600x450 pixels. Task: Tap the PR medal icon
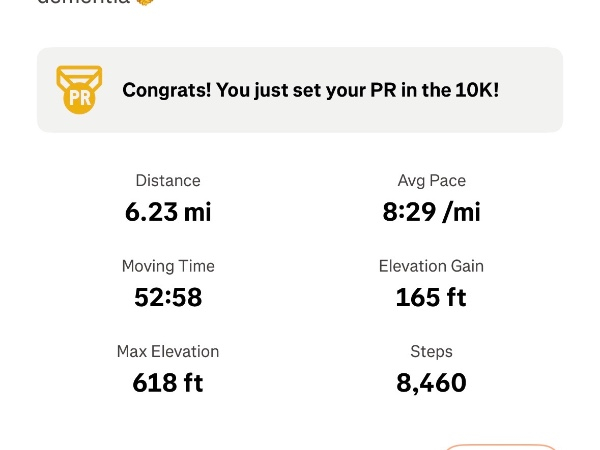[x=79, y=90]
